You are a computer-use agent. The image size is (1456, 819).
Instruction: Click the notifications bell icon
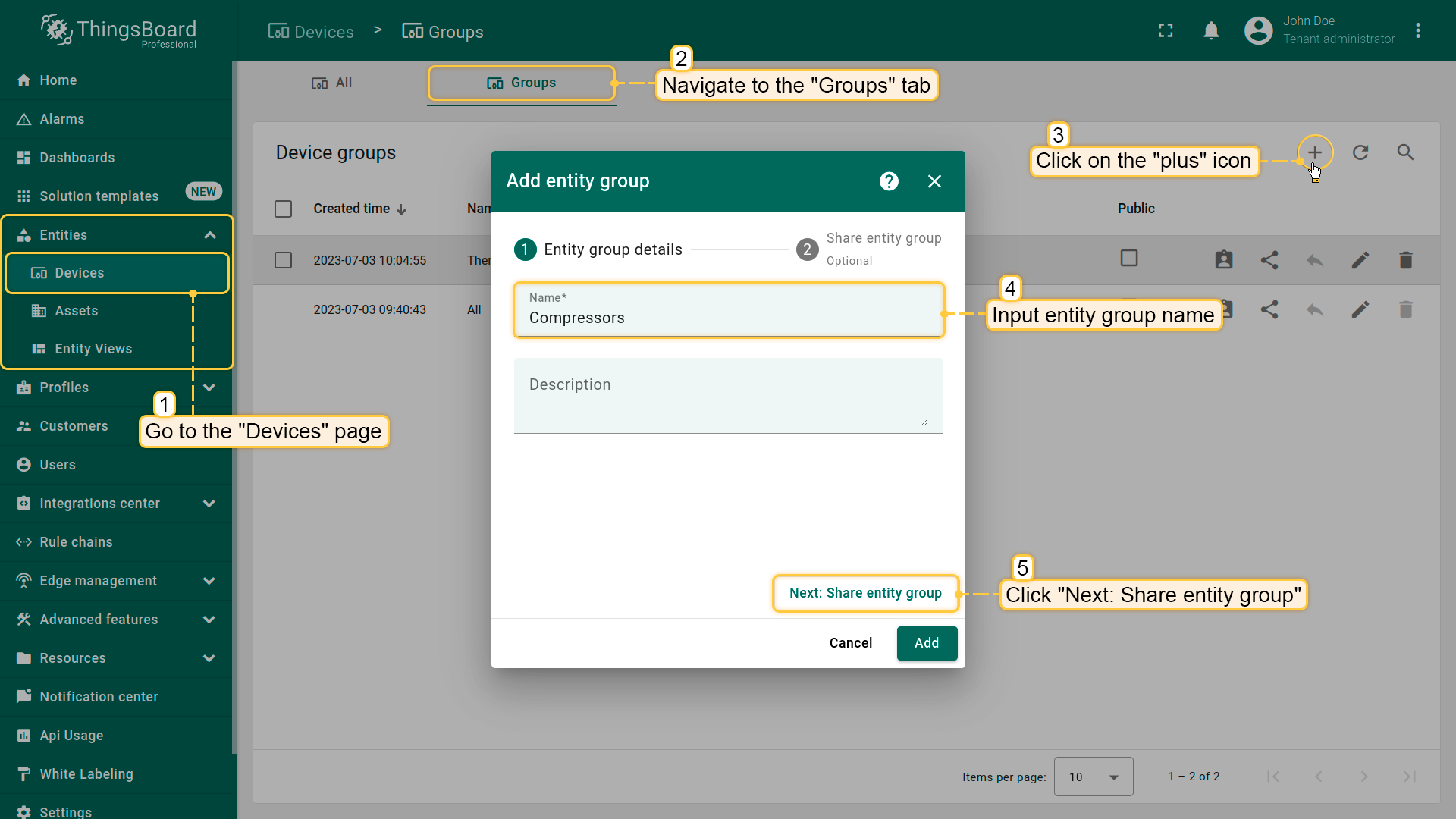tap(1211, 30)
